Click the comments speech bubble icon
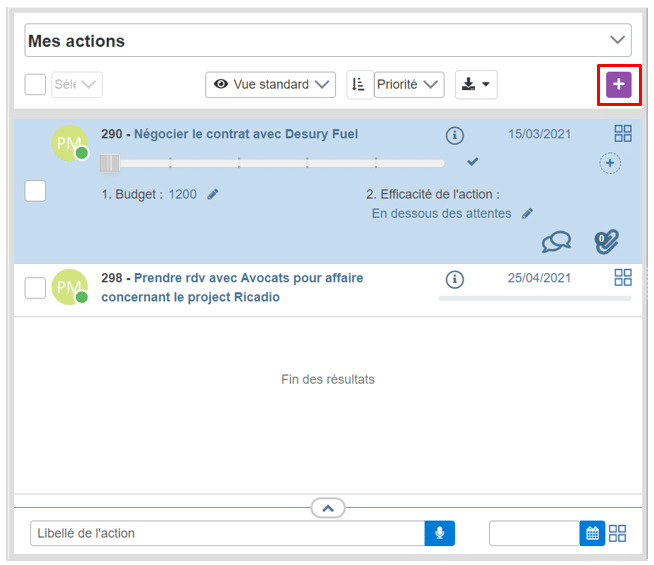The width and height of the screenshot is (654, 565). 556,241
